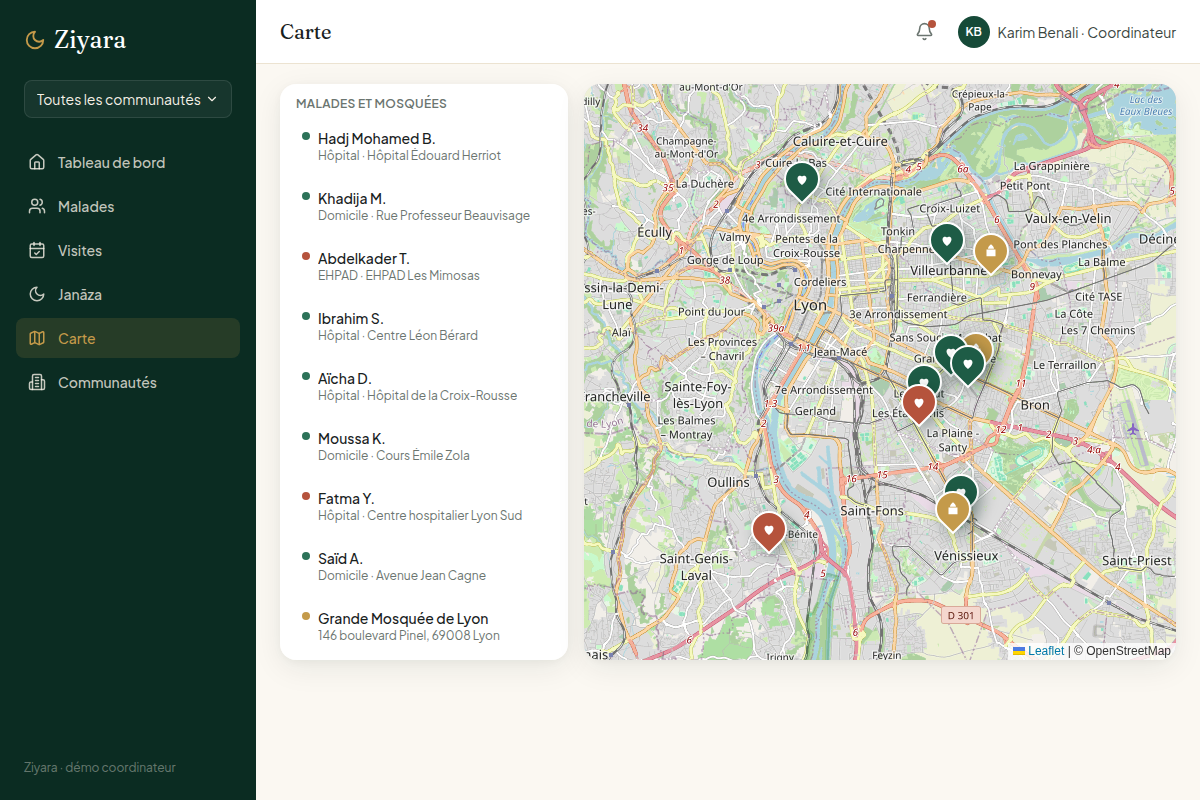Click the gold mosque marker near Bonnevay

coord(991,254)
